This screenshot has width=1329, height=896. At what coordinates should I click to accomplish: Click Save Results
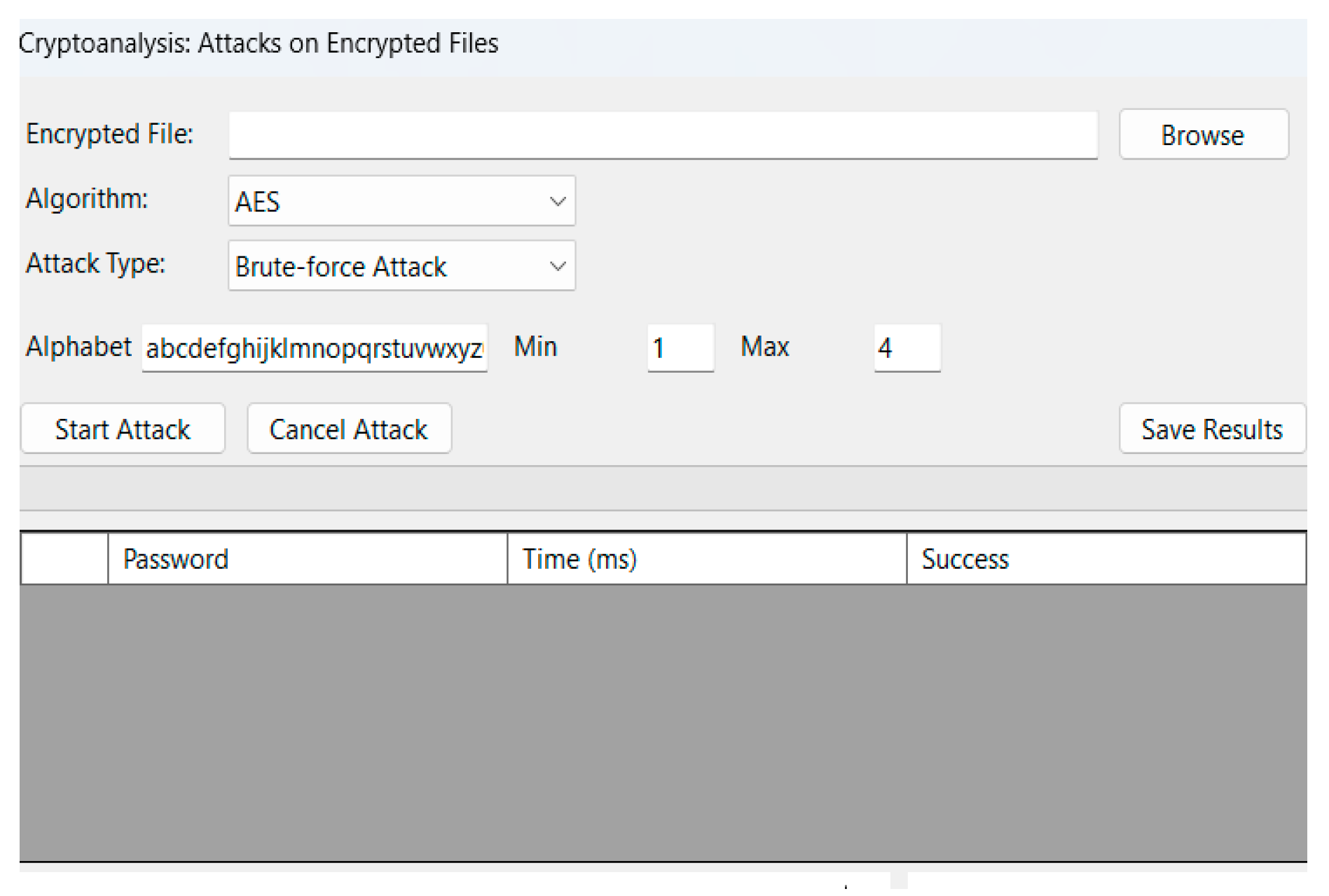tap(1211, 429)
